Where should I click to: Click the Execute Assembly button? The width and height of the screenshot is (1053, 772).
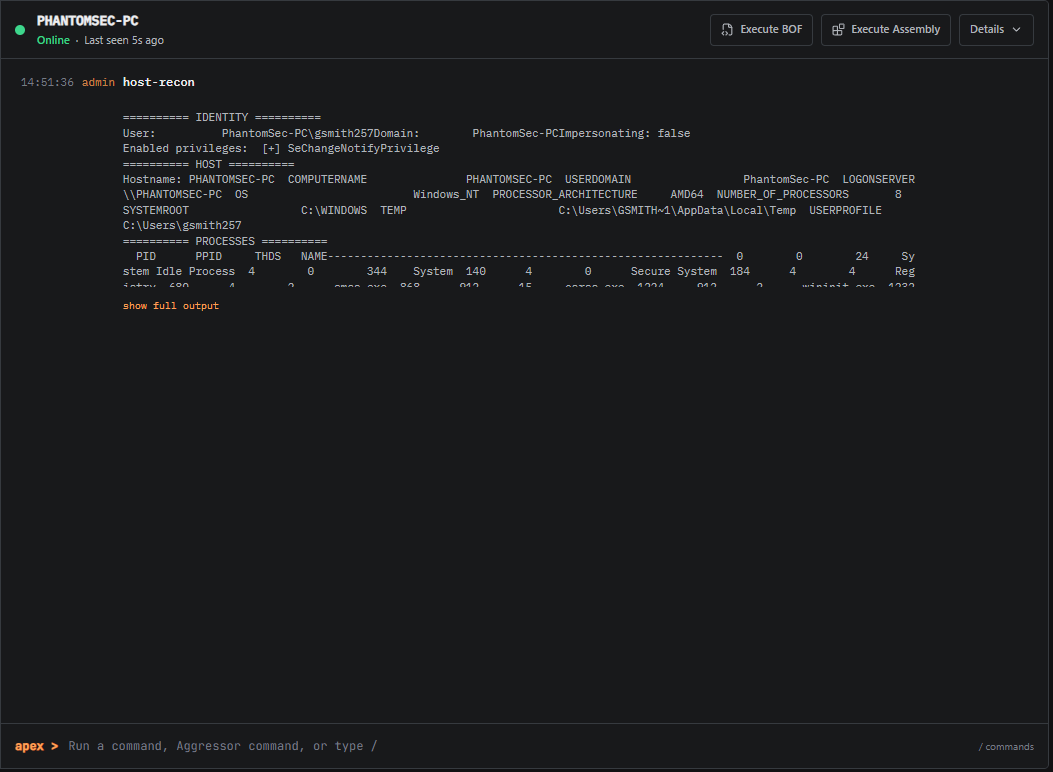886,30
